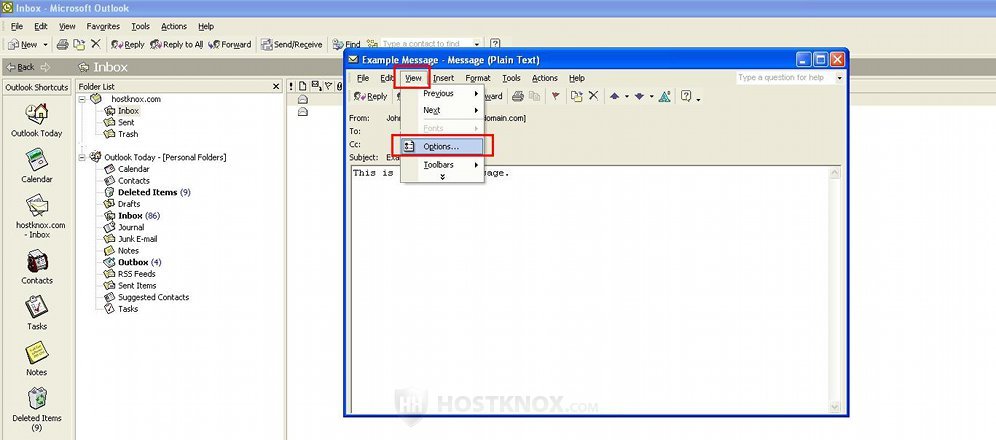Image resolution: width=996 pixels, height=440 pixels.
Task: Open the Actions menu in message window
Action: [544, 78]
